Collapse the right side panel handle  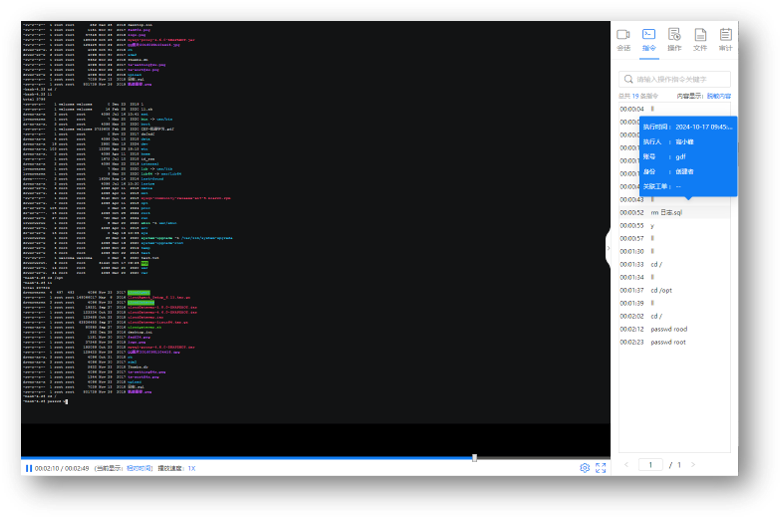tap(608, 248)
